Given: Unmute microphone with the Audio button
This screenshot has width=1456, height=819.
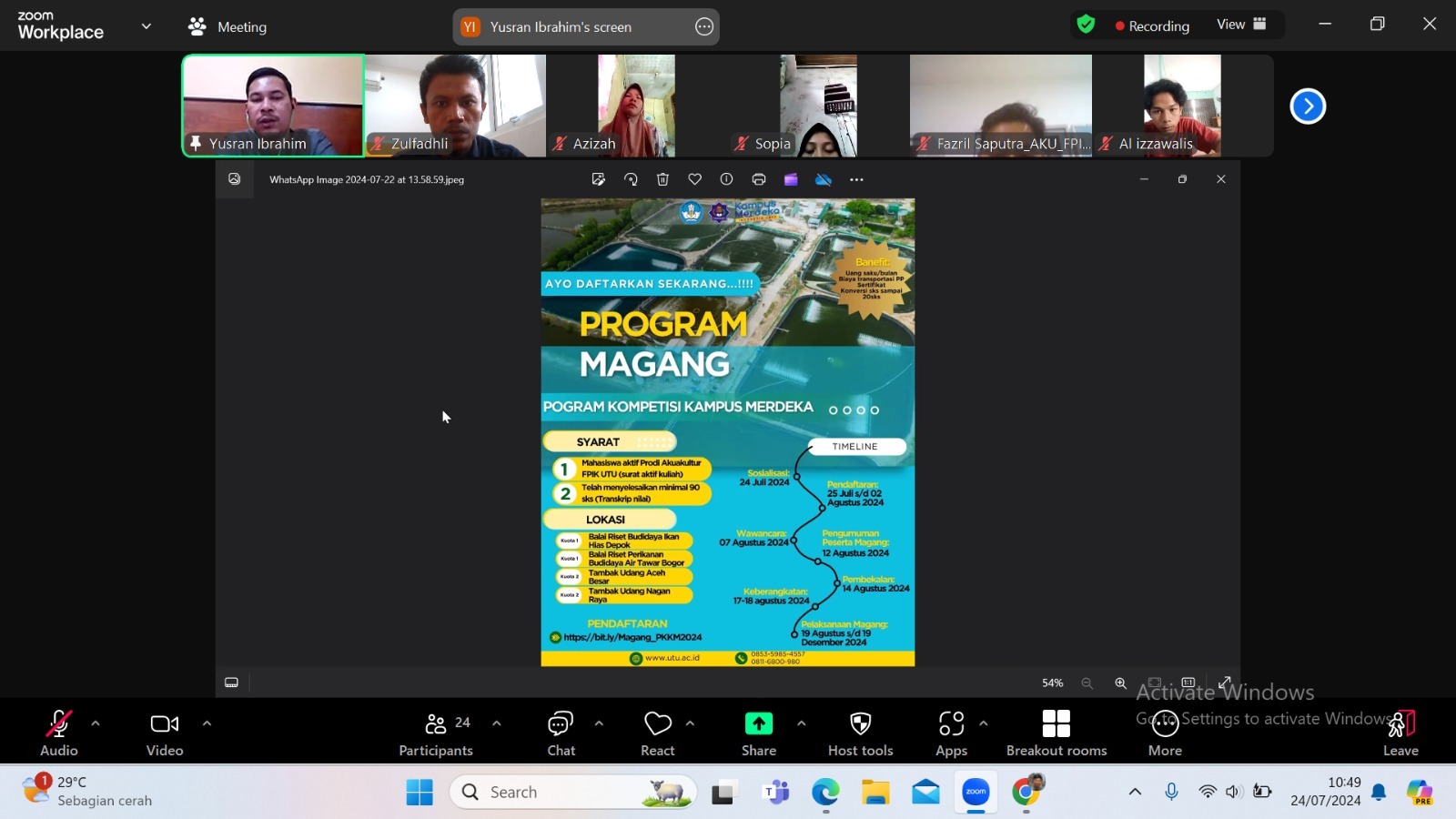Looking at the screenshot, I should (x=59, y=733).
